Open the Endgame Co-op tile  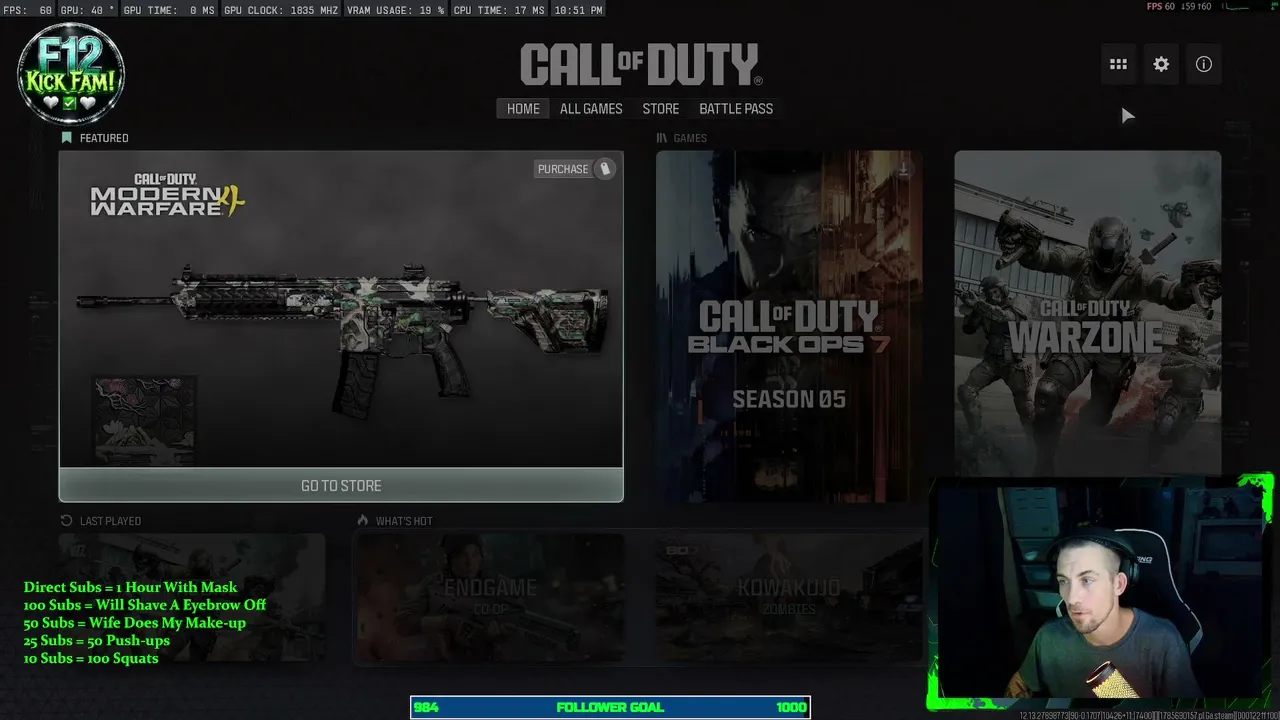[x=490, y=597]
